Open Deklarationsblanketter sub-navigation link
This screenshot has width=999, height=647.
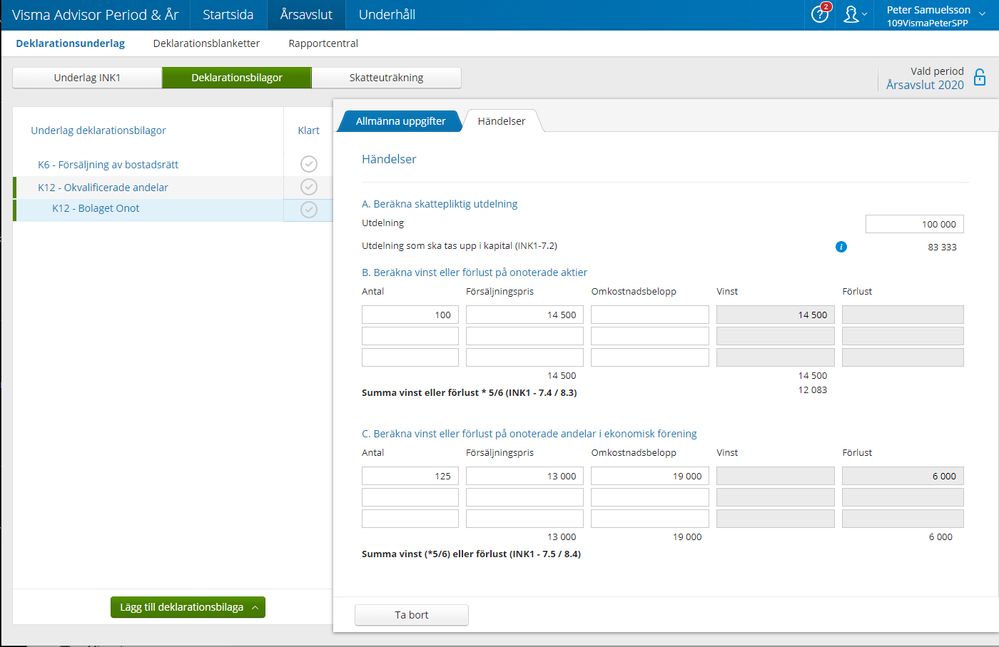pos(206,44)
